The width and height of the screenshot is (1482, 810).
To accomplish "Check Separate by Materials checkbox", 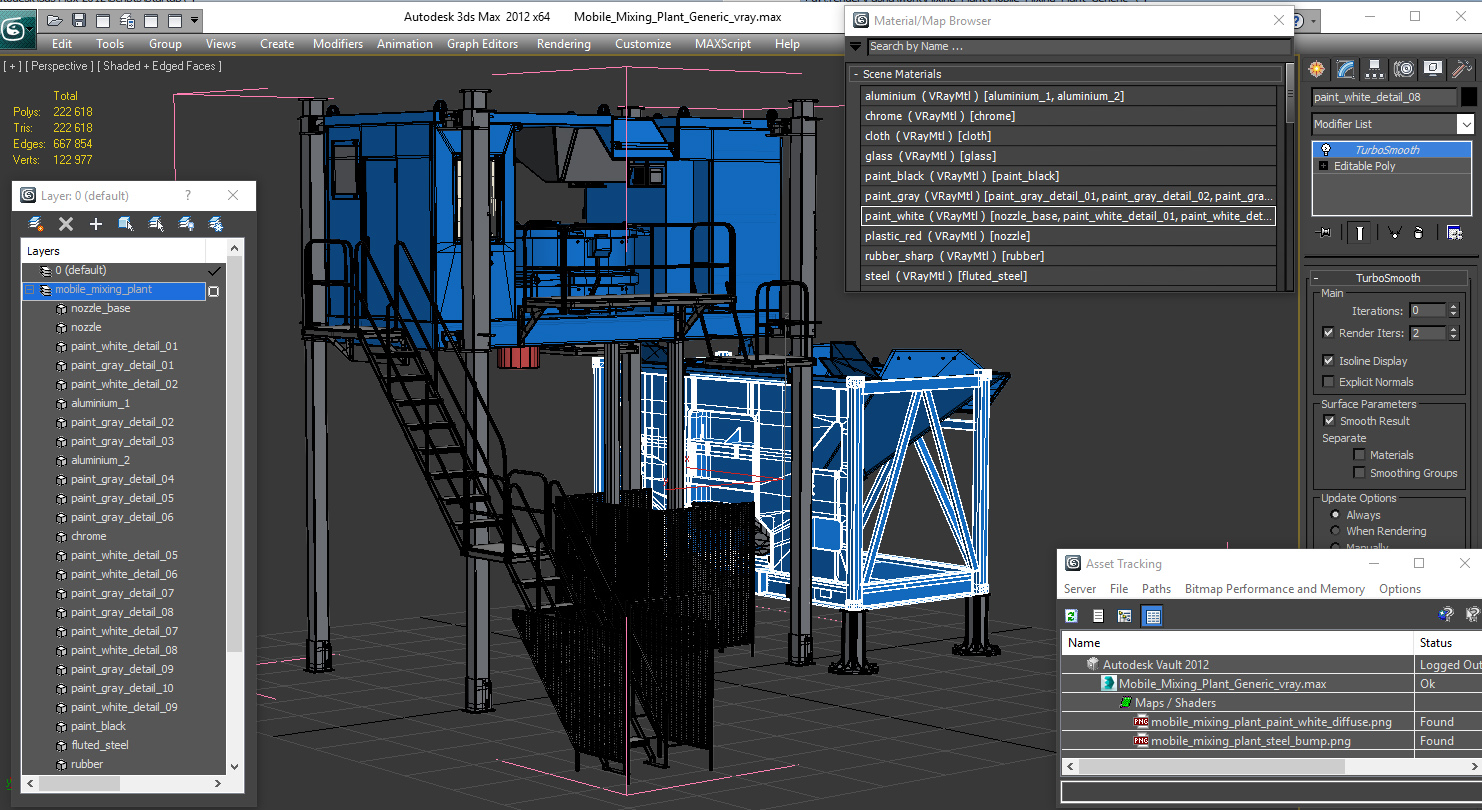I will pyautogui.click(x=1359, y=455).
